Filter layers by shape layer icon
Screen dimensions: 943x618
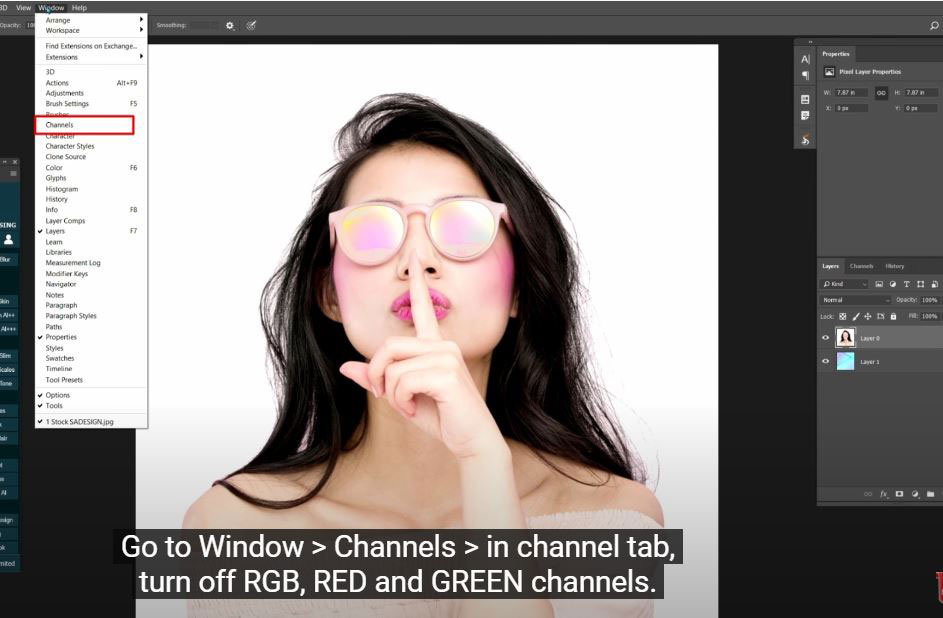[920, 284]
